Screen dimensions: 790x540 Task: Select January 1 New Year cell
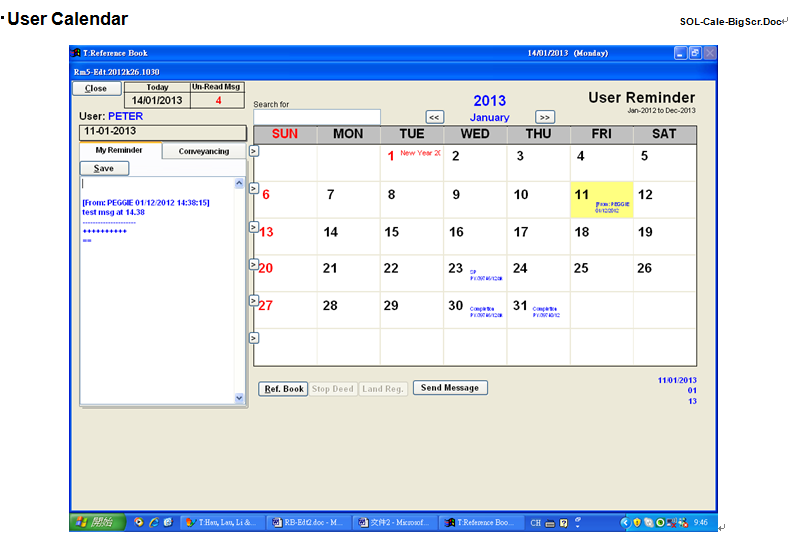[x=412, y=162]
